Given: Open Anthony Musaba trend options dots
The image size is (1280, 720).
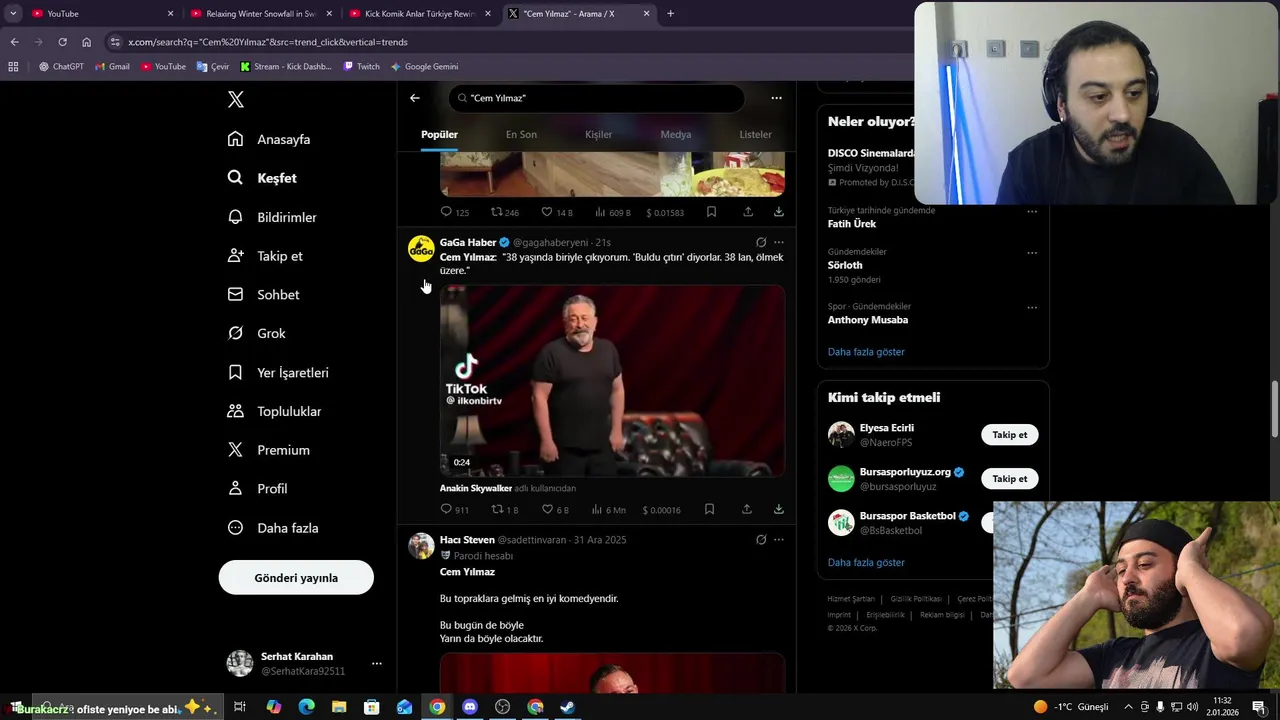Looking at the screenshot, I should click(1032, 307).
